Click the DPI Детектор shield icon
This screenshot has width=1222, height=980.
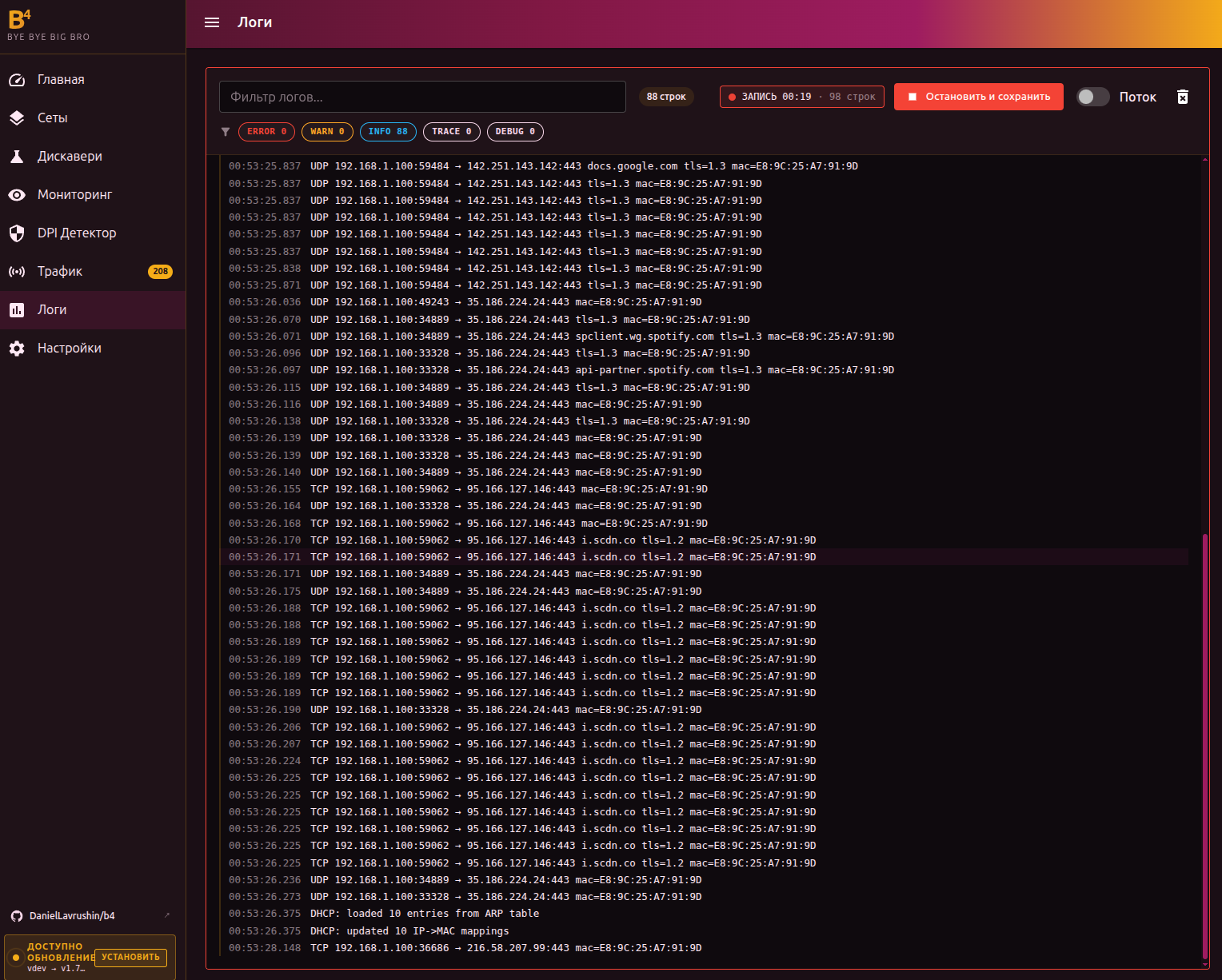17,233
